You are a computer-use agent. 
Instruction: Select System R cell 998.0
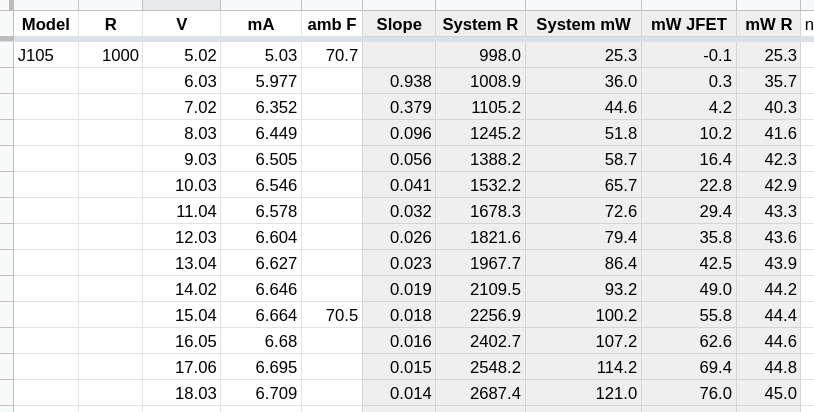click(x=480, y=55)
